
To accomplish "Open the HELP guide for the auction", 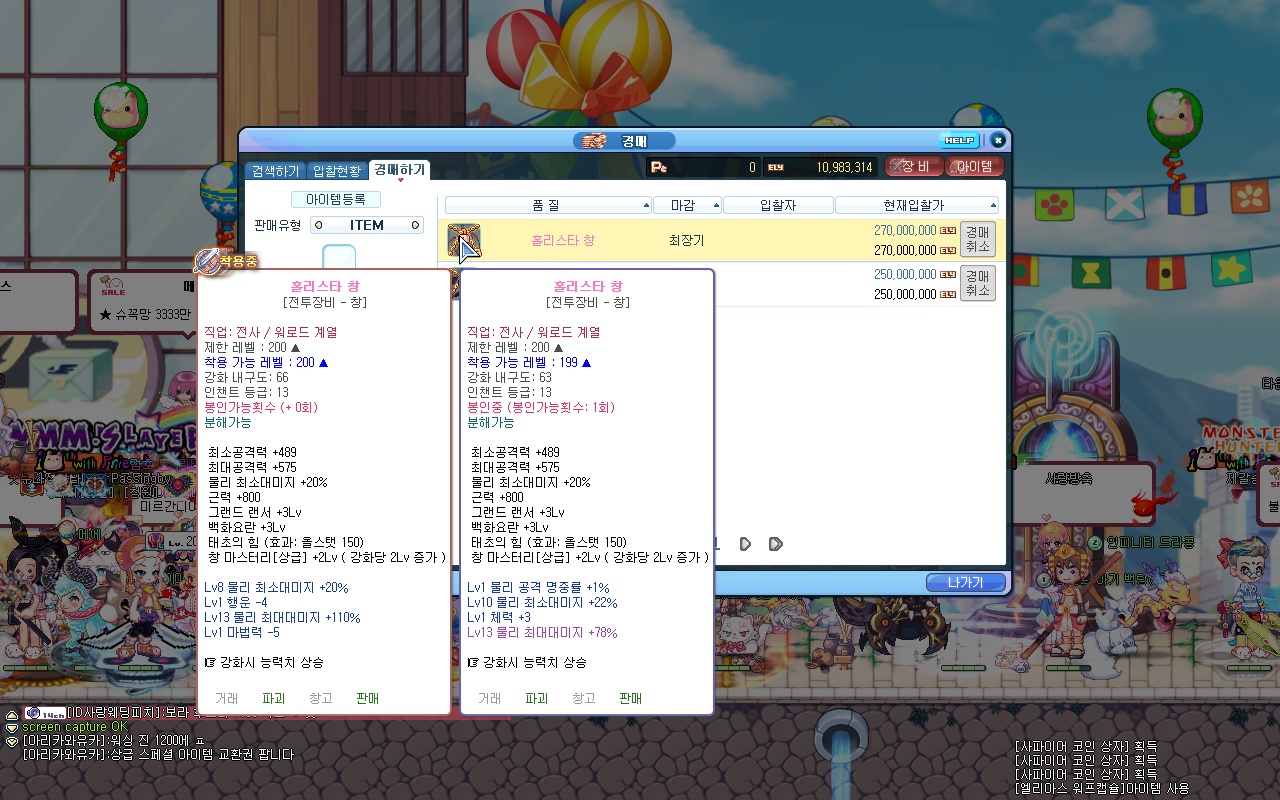I will point(959,141).
